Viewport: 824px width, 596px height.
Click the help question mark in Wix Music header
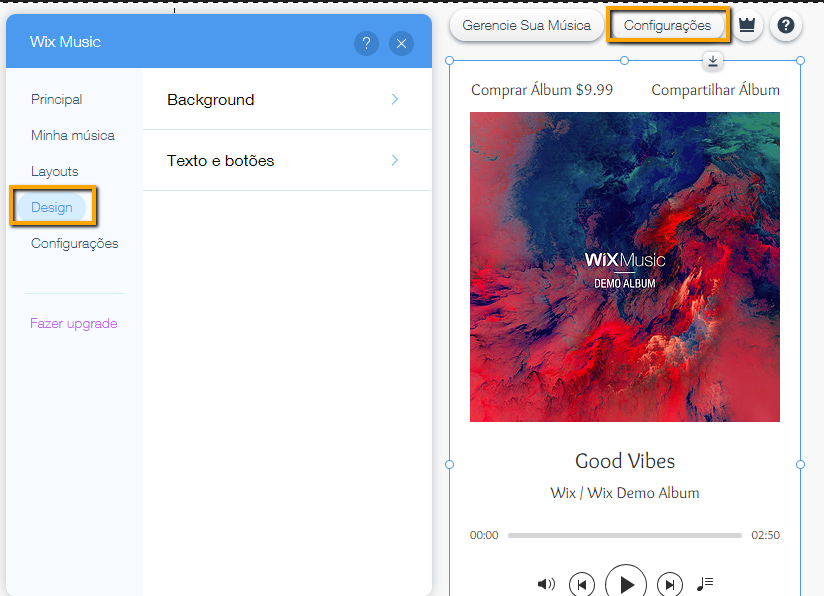[366, 43]
